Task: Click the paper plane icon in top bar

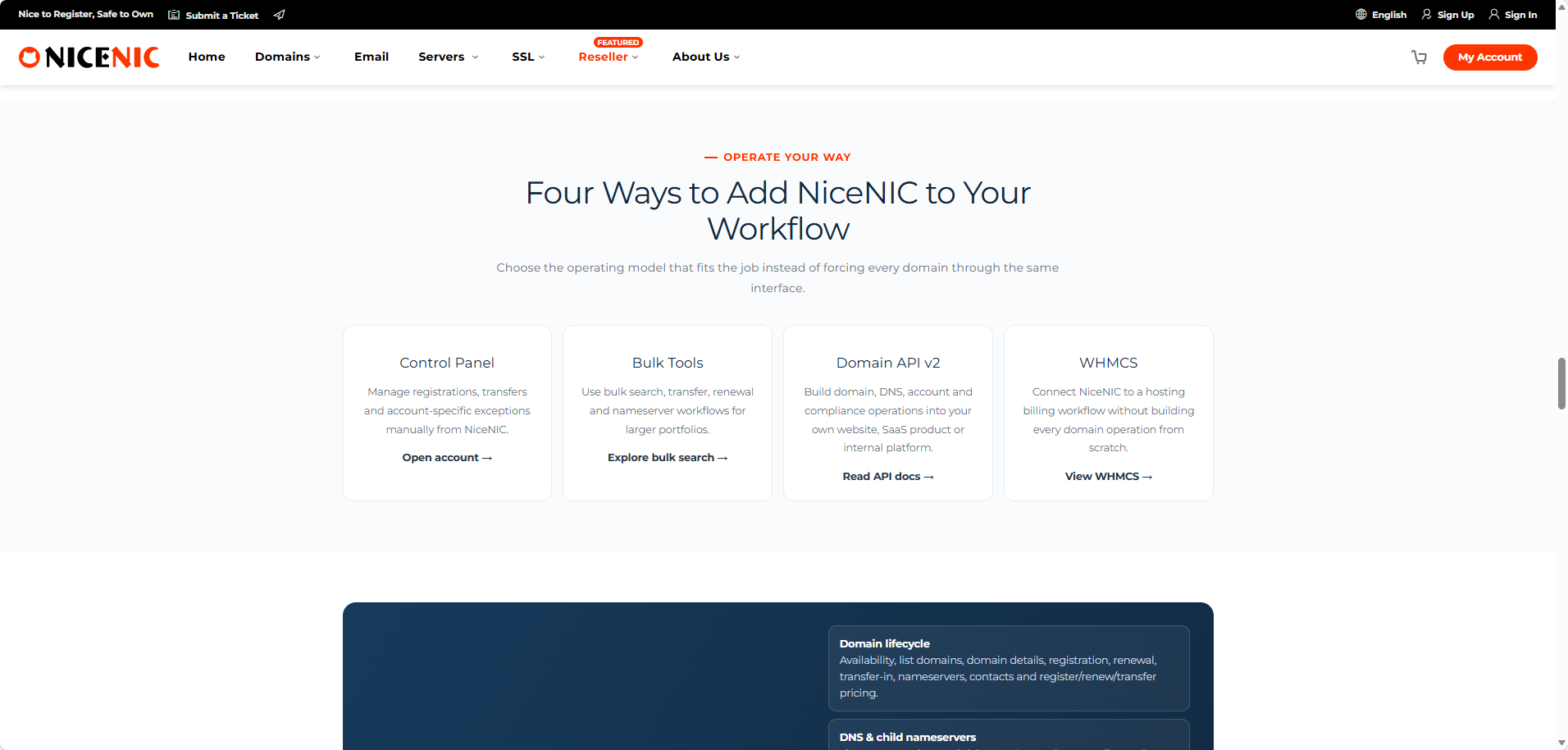Action: 279,15
